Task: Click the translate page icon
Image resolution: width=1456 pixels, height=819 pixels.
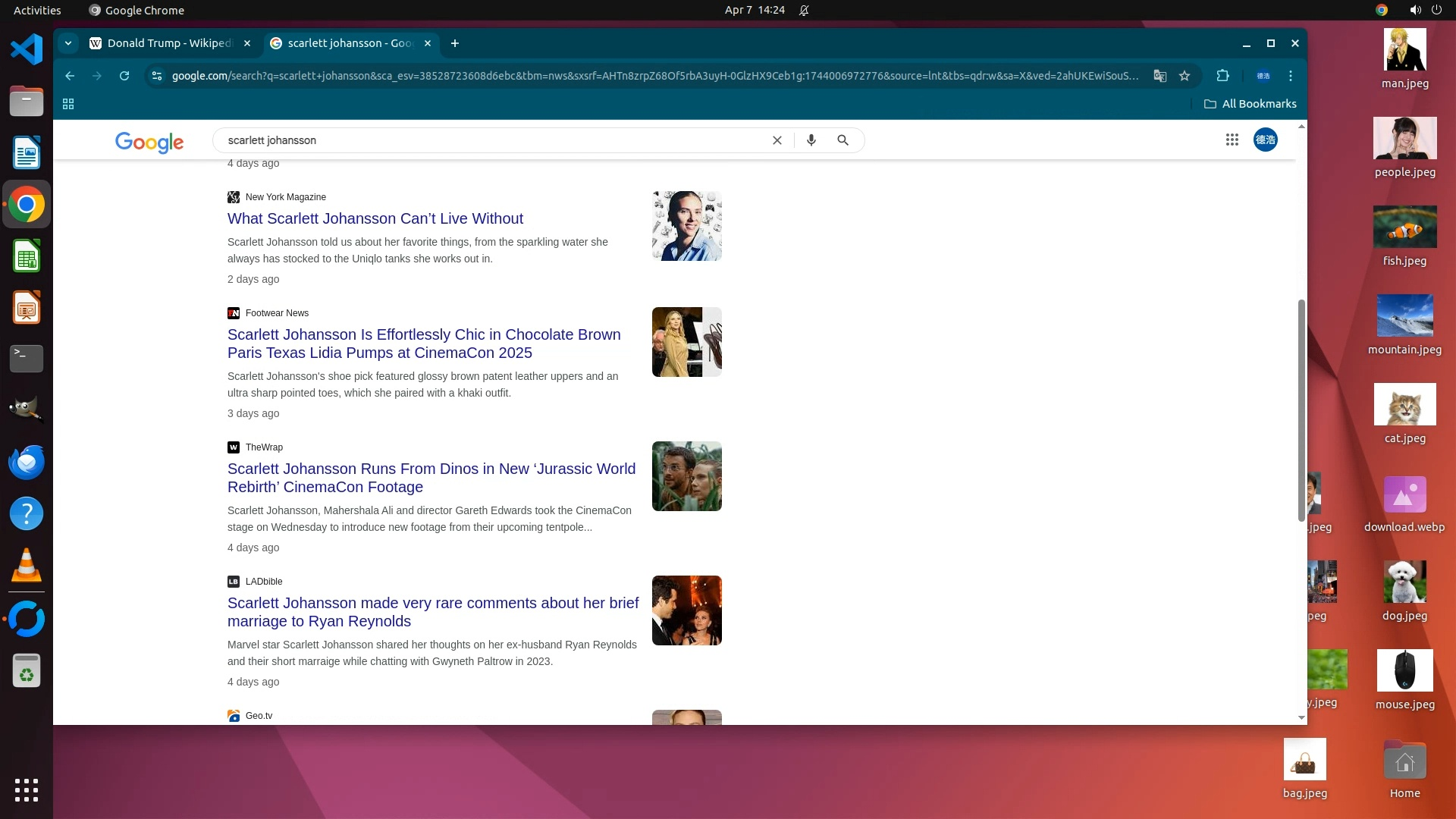Action: [x=1159, y=76]
